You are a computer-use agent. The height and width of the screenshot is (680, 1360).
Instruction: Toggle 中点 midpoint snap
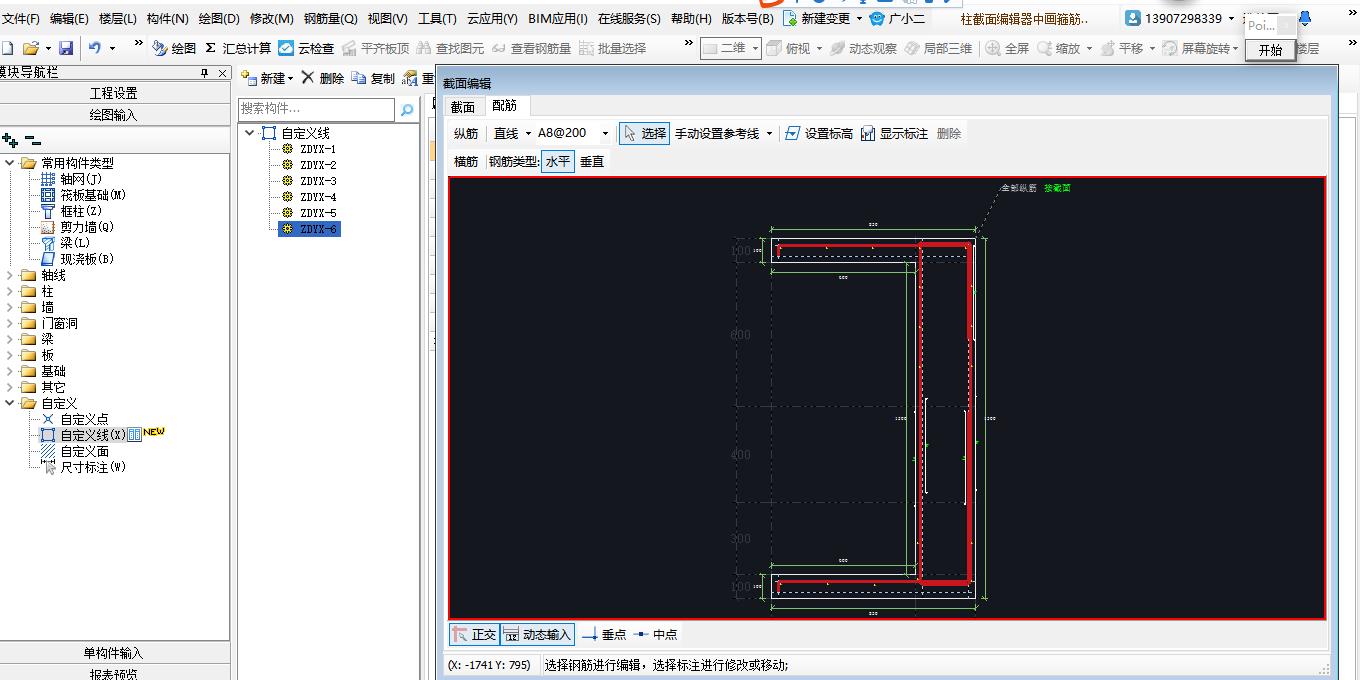coord(656,634)
